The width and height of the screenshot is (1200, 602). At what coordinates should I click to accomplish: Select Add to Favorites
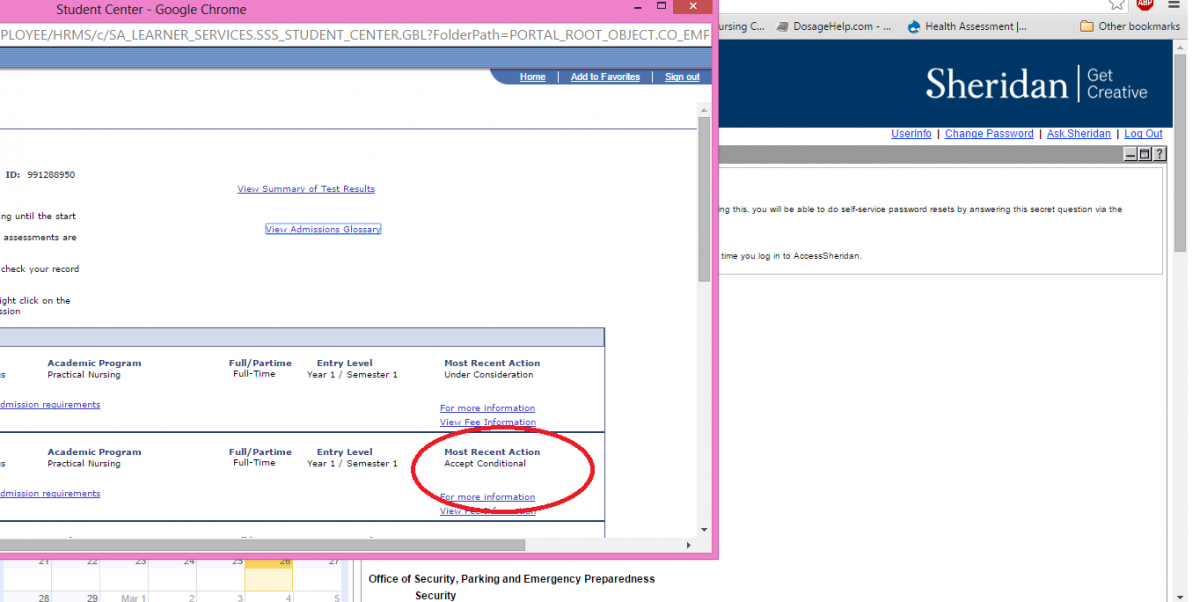point(605,77)
